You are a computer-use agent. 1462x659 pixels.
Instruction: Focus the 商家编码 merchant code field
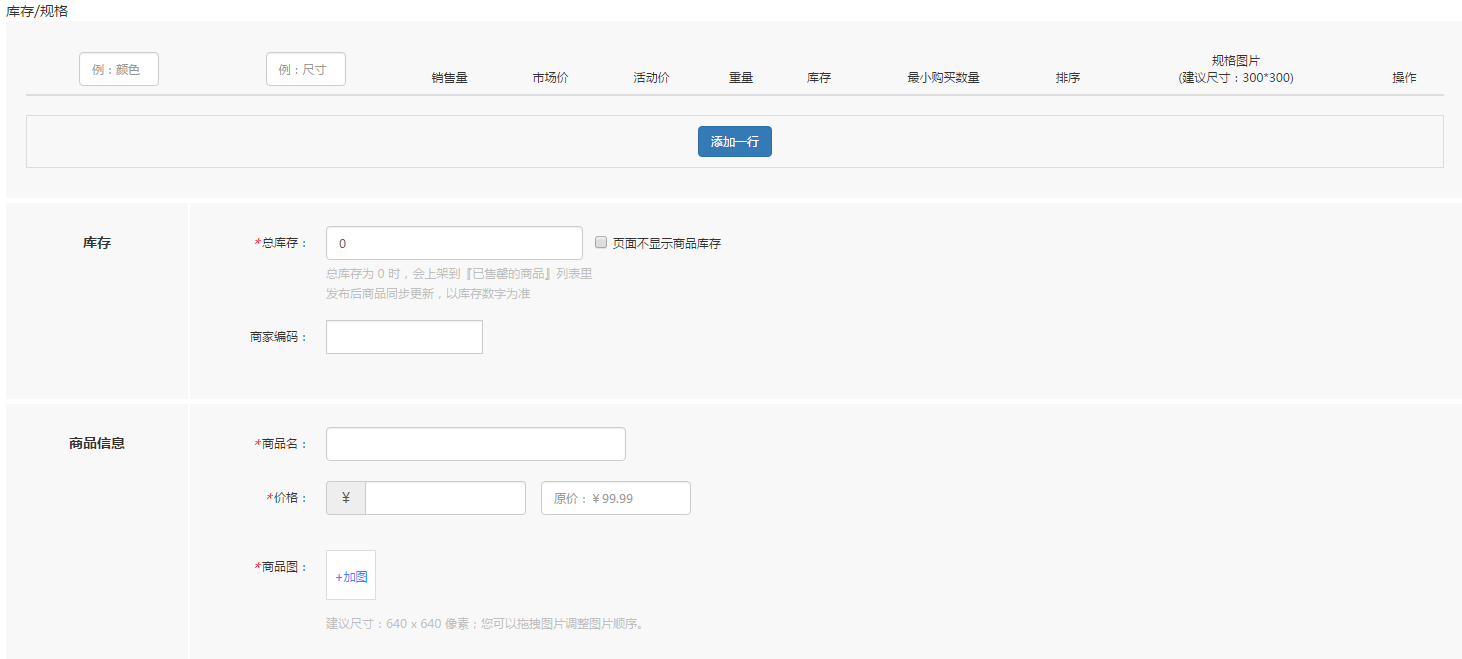click(x=404, y=337)
